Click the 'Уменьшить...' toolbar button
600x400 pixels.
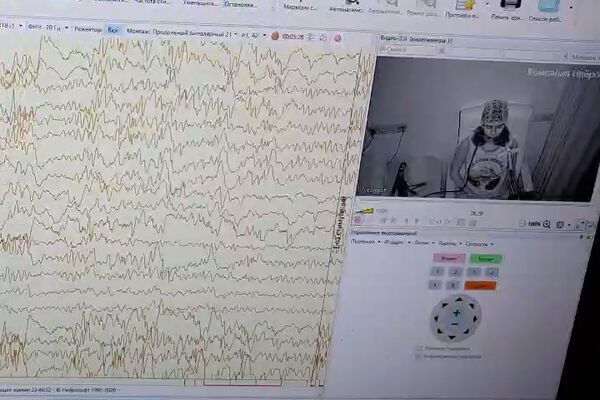tap(201, 4)
